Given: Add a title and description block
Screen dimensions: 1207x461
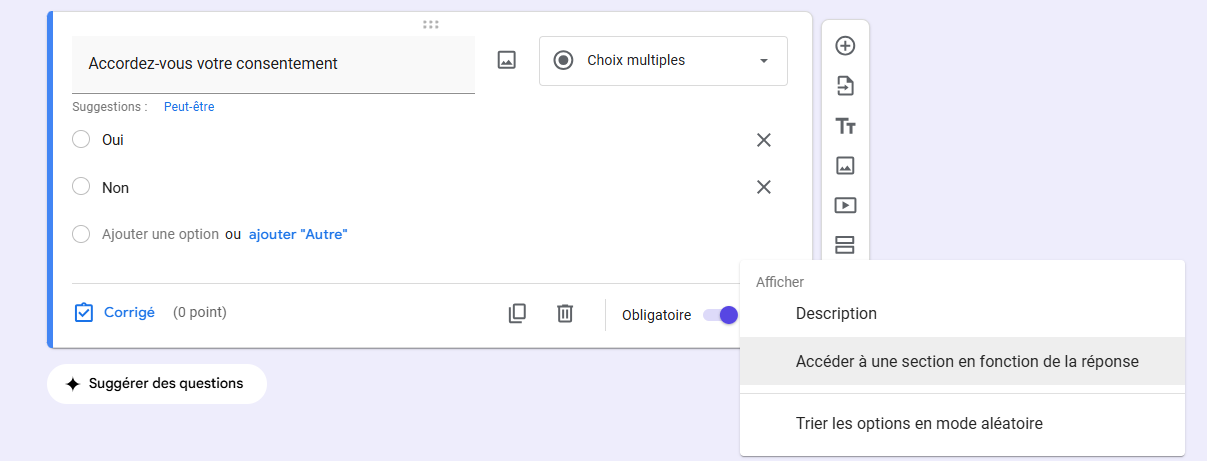Looking at the screenshot, I should tap(845, 126).
